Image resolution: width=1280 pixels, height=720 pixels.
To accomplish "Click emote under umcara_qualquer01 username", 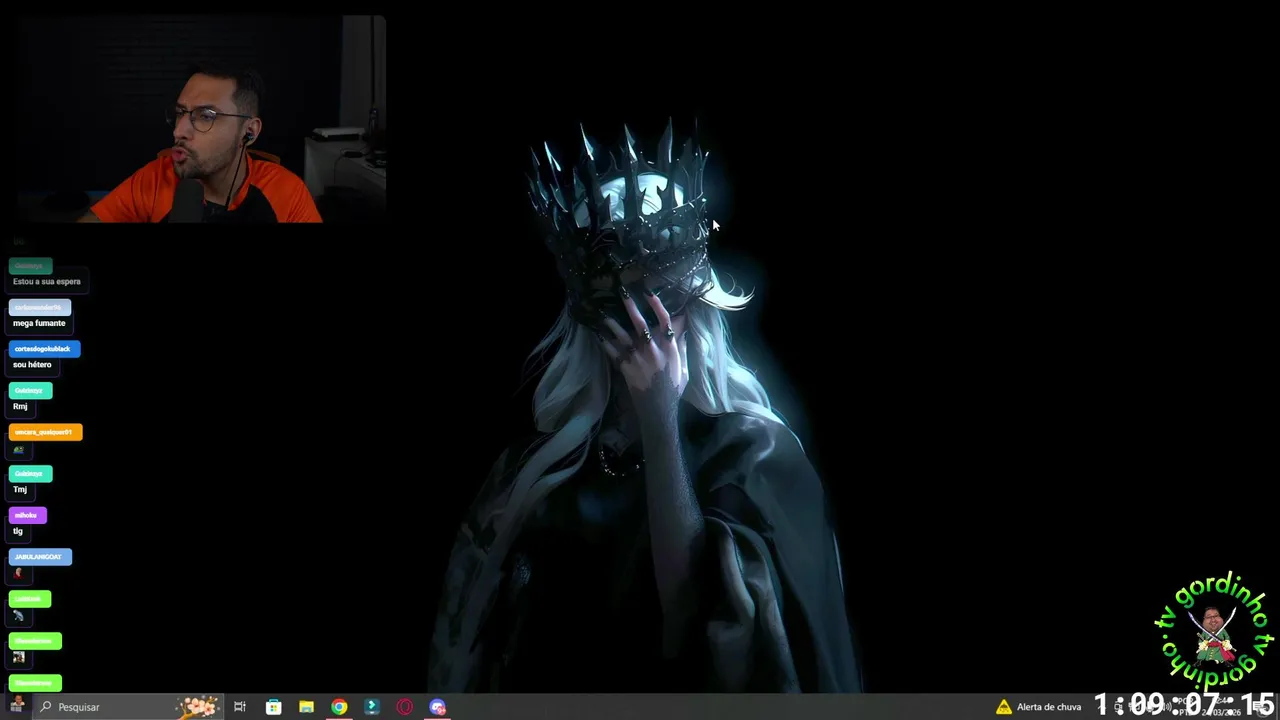I will click(x=18, y=449).
